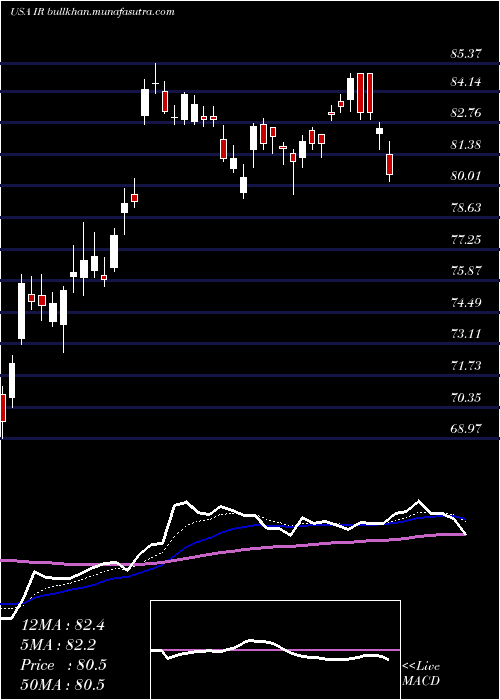Select the 71.73 price level label
The height and width of the screenshot is (700, 500).
click(x=466, y=366)
